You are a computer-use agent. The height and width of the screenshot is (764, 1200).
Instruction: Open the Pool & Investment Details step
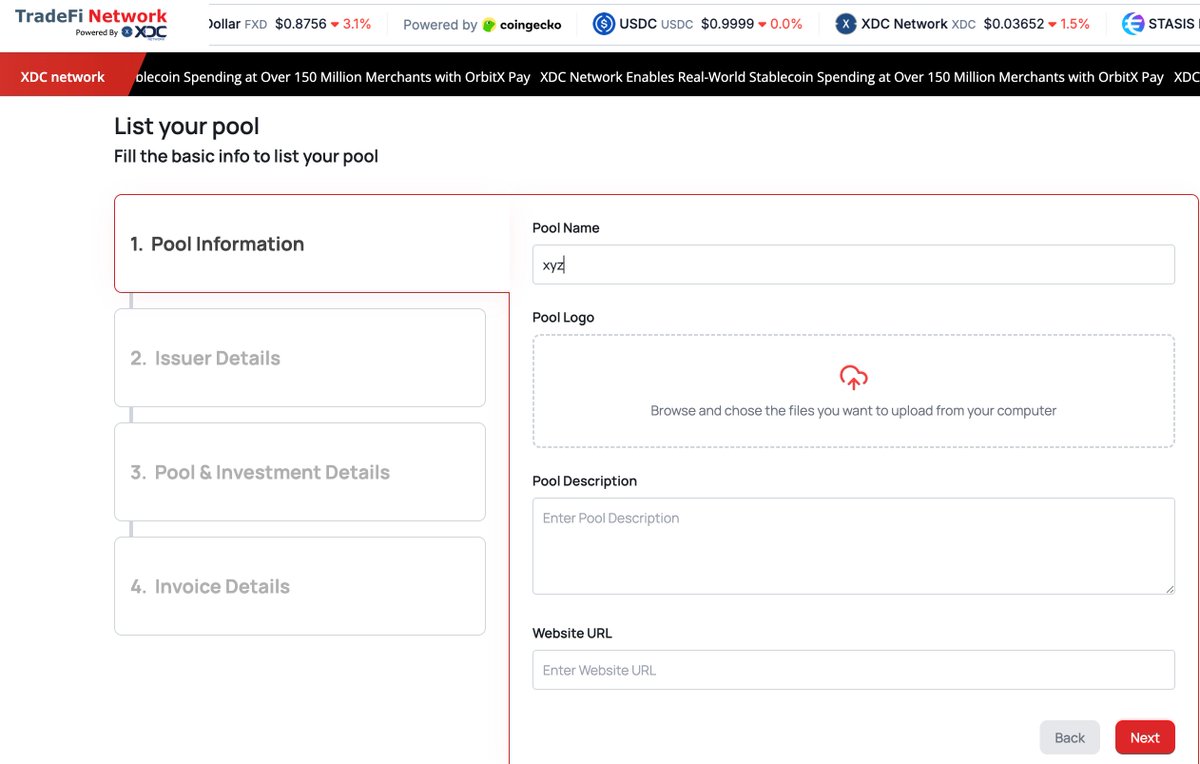click(300, 472)
